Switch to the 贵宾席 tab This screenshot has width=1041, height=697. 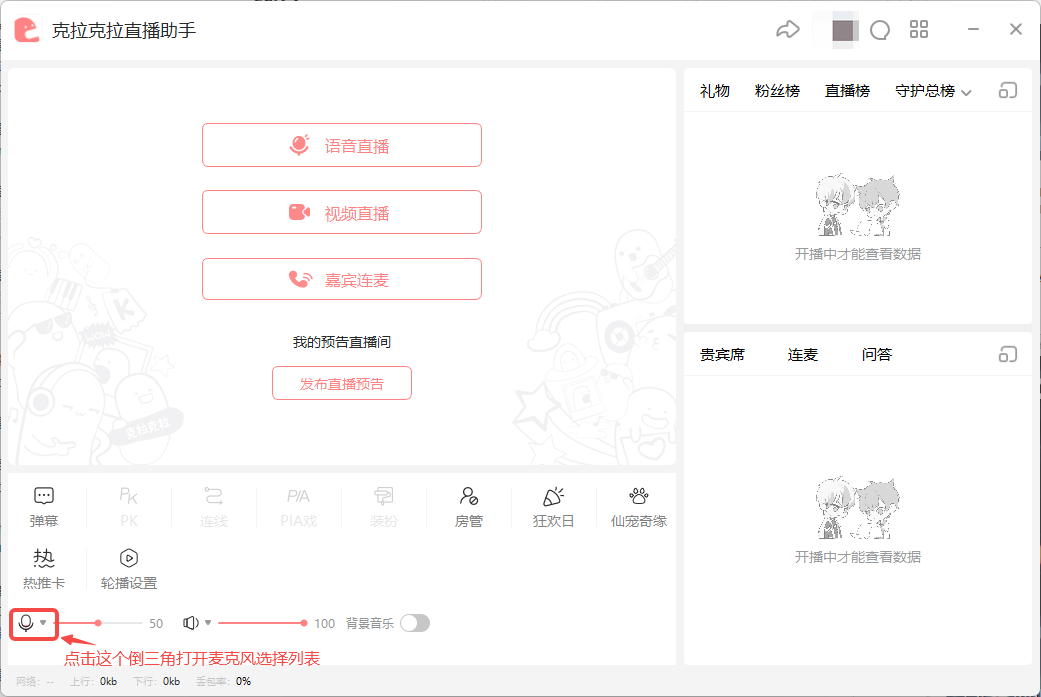(722, 354)
